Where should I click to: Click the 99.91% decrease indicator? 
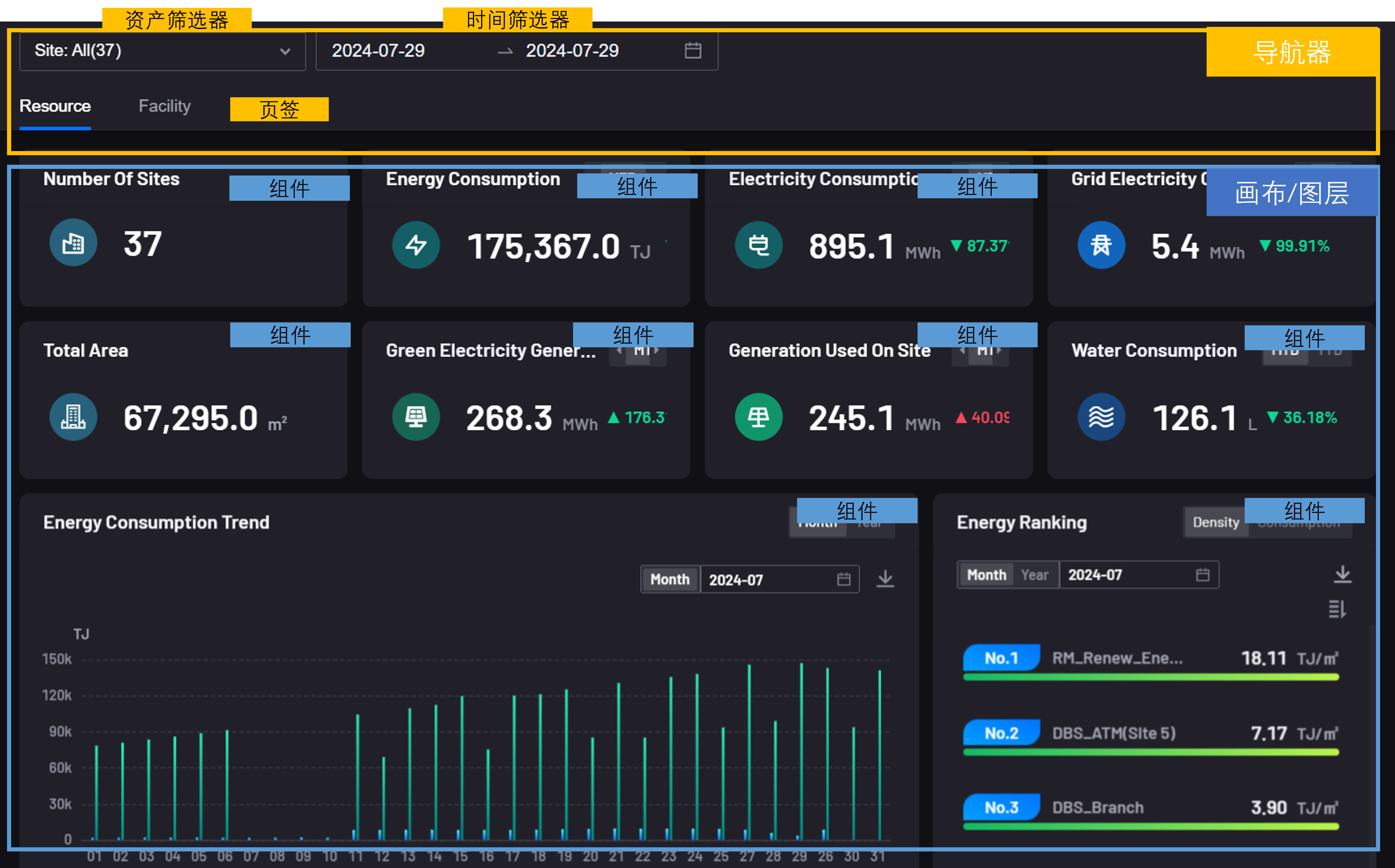[x=1294, y=246]
